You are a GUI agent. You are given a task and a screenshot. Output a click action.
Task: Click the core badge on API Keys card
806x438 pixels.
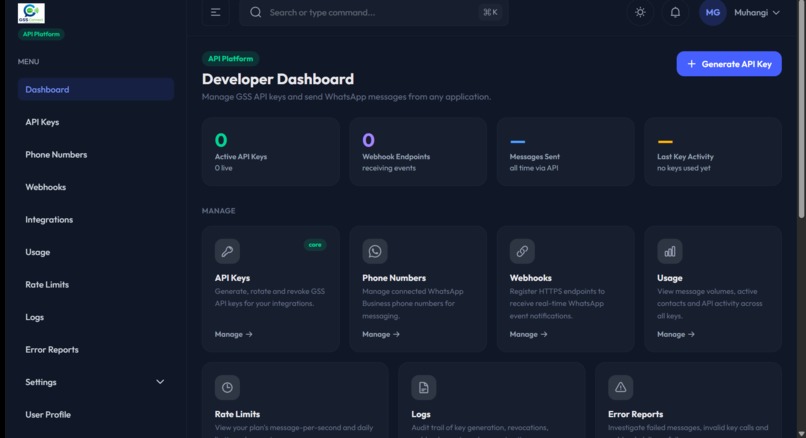click(x=315, y=245)
